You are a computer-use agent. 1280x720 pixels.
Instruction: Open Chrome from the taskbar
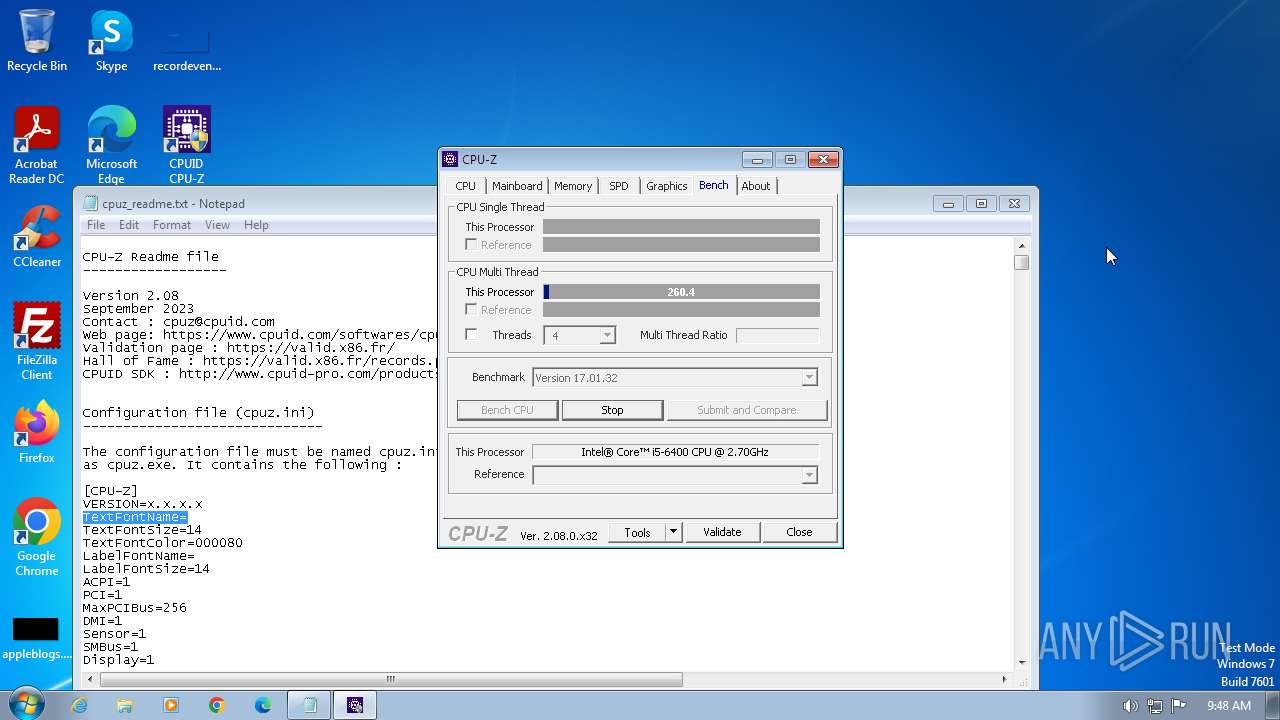click(x=217, y=705)
